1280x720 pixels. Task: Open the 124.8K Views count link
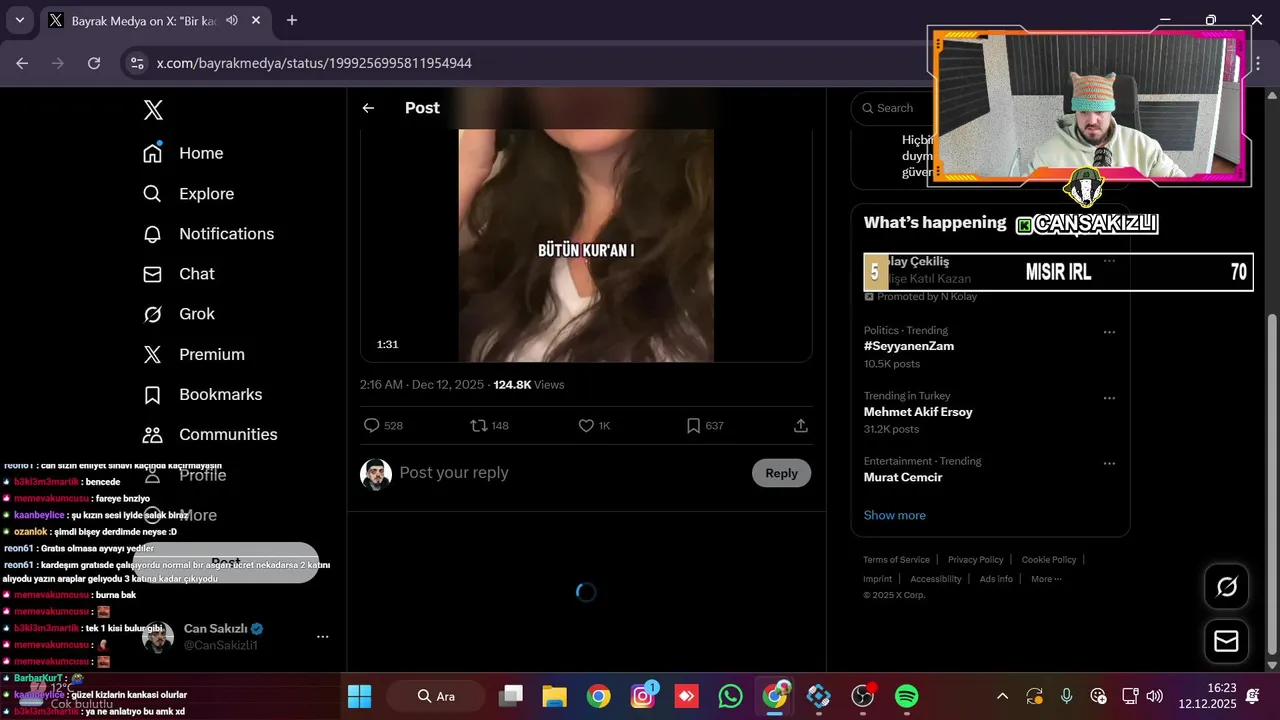point(529,385)
